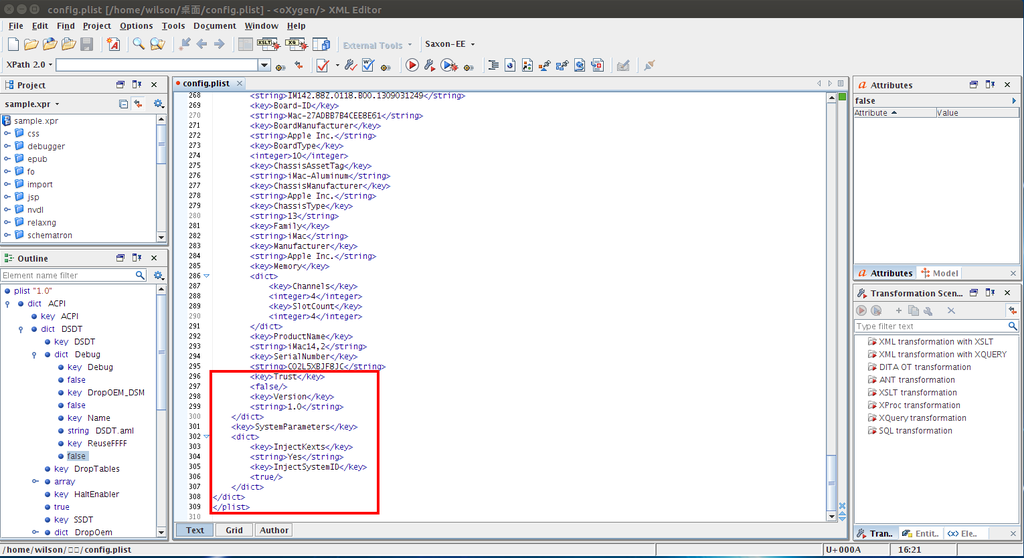Click the Configure transformation scenario wrench icon

[430, 65]
